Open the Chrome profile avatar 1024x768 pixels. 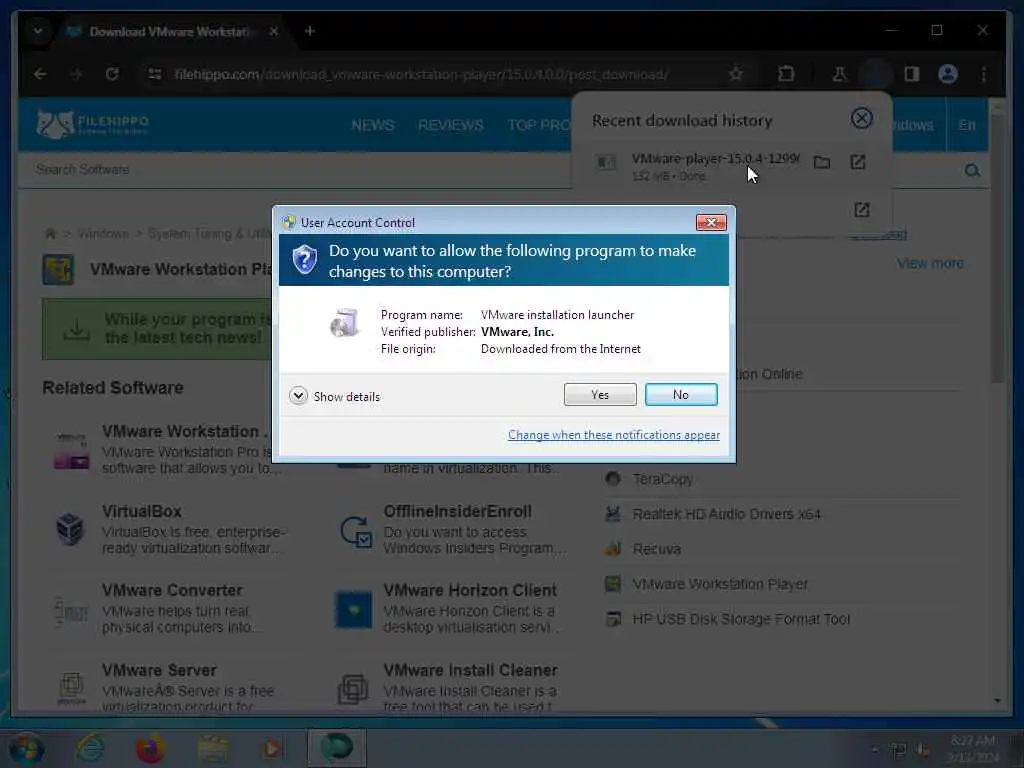coord(948,74)
